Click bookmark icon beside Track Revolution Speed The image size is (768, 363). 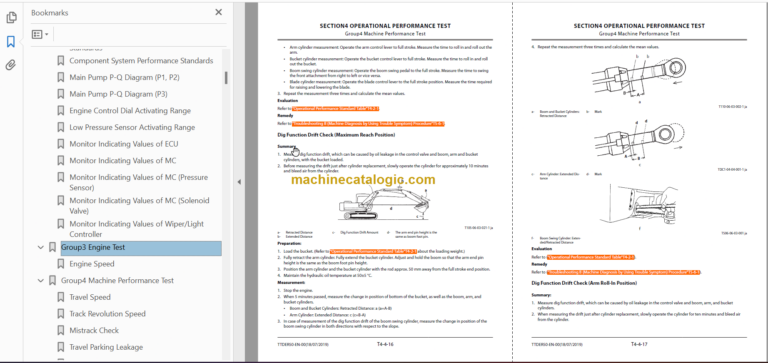(x=61, y=314)
